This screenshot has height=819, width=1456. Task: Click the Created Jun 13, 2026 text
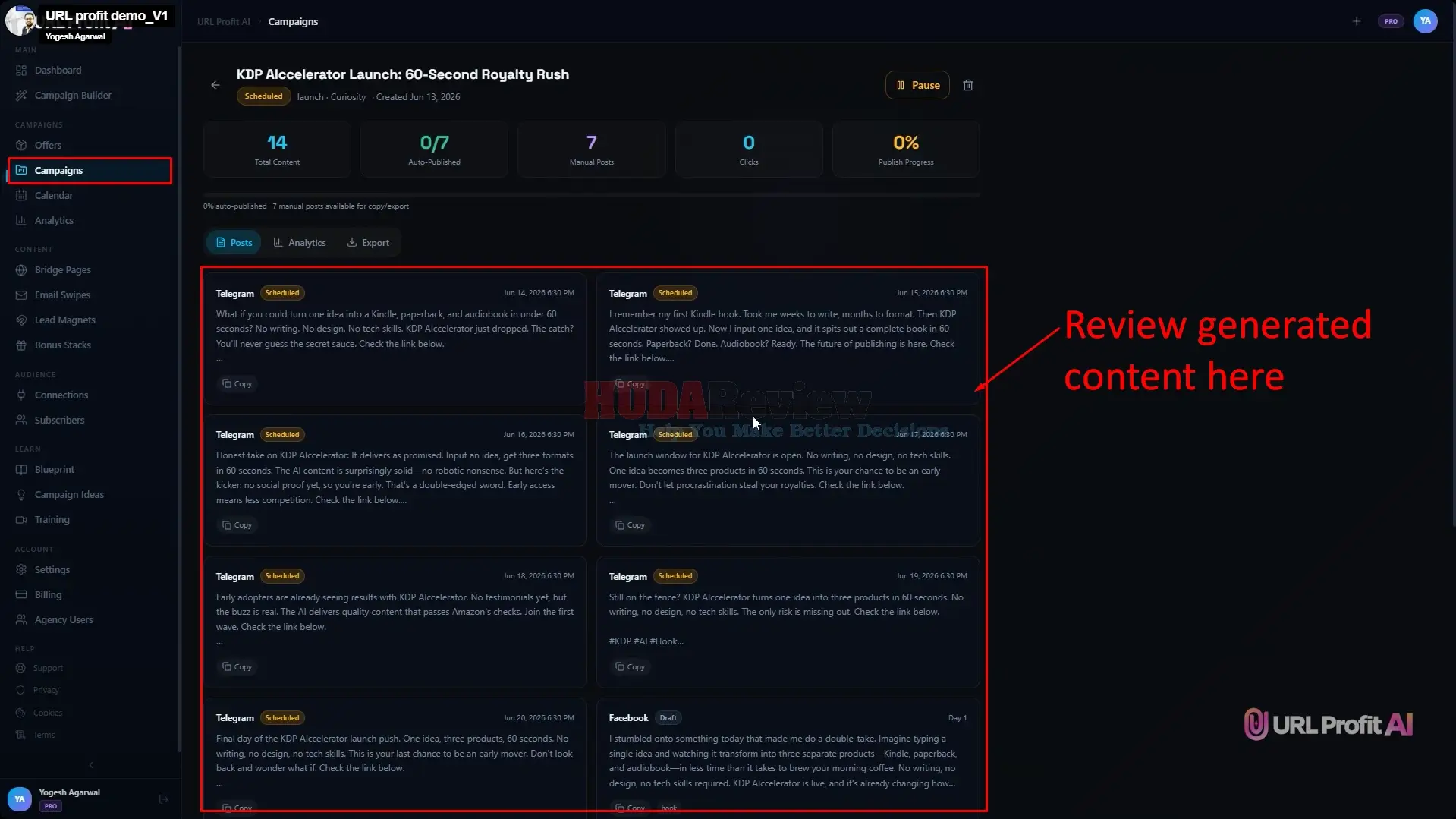tap(418, 97)
